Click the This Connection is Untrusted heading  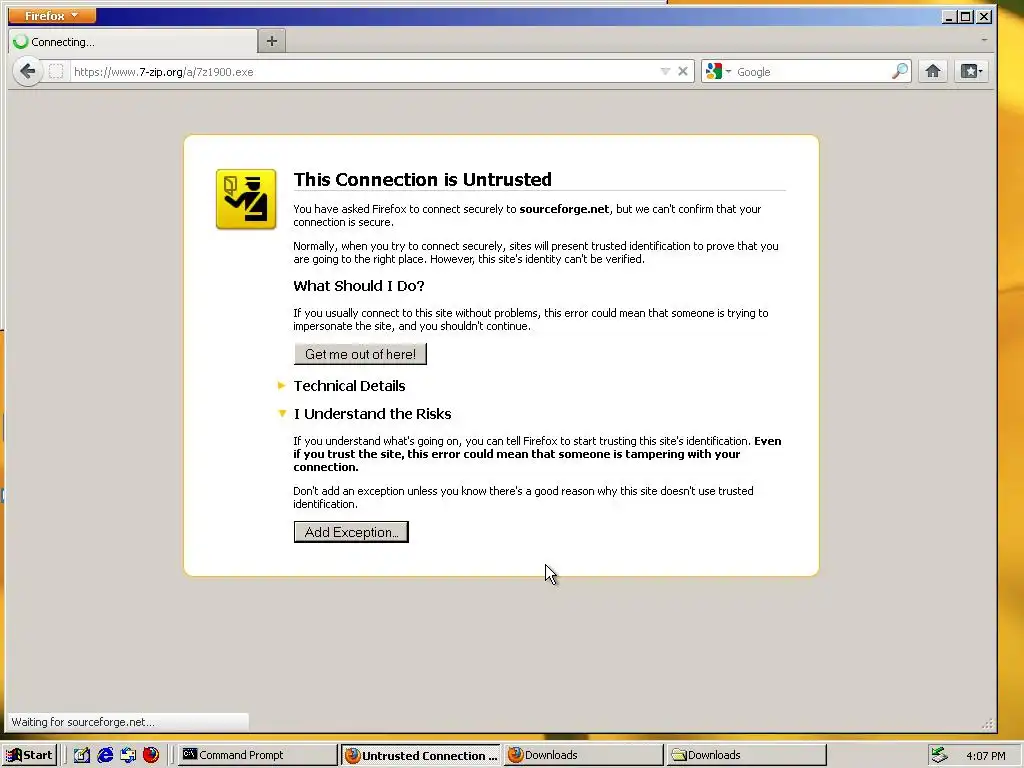(423, 180)
